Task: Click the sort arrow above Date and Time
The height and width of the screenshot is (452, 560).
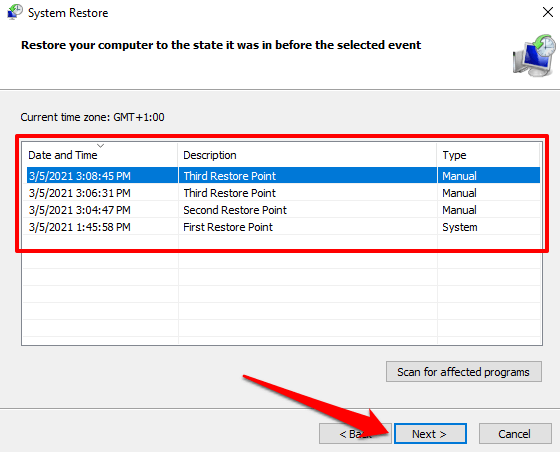Action: point(101,146)
